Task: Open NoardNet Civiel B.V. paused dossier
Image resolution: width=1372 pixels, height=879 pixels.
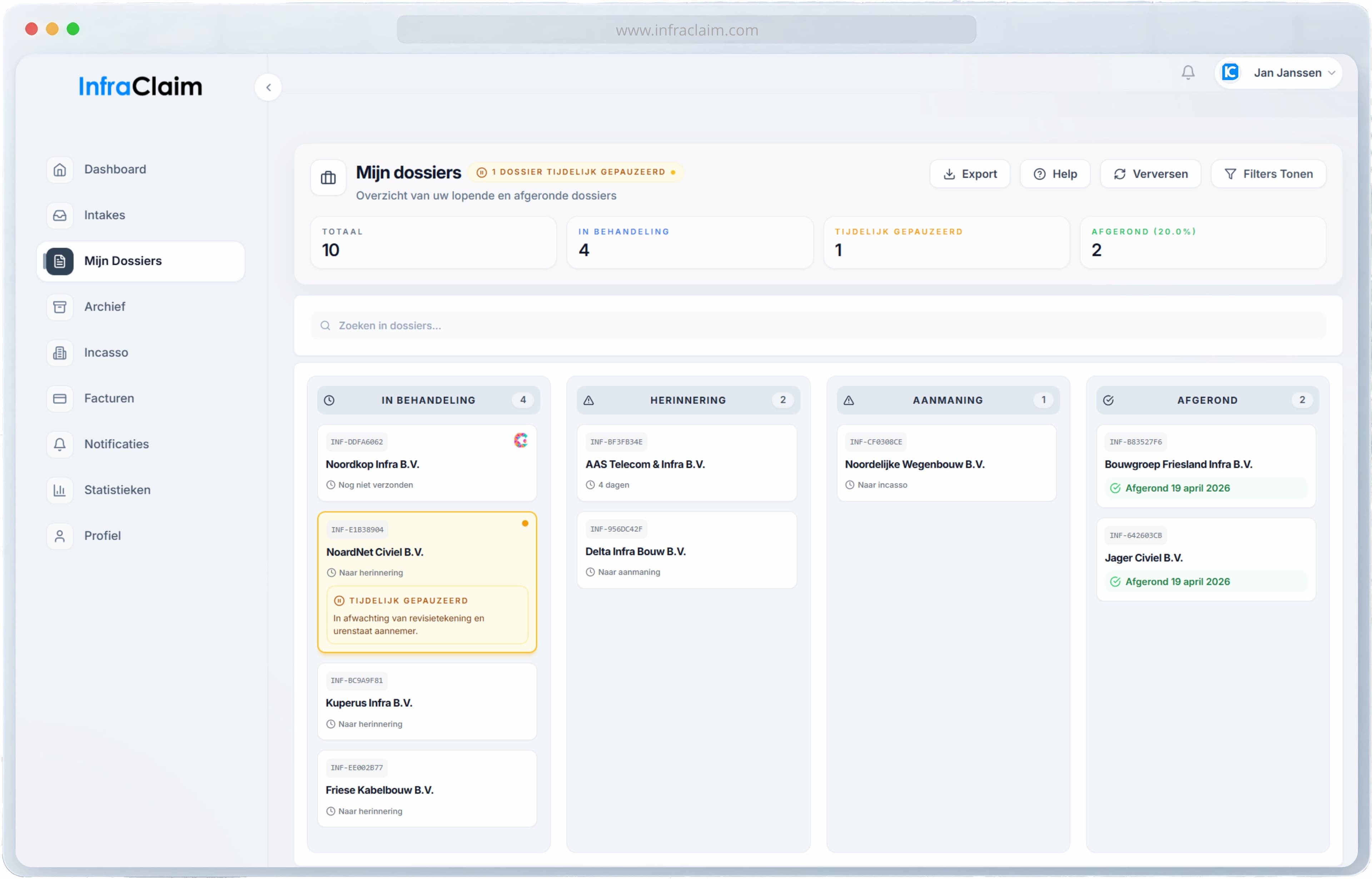Action: coord(427,582)
